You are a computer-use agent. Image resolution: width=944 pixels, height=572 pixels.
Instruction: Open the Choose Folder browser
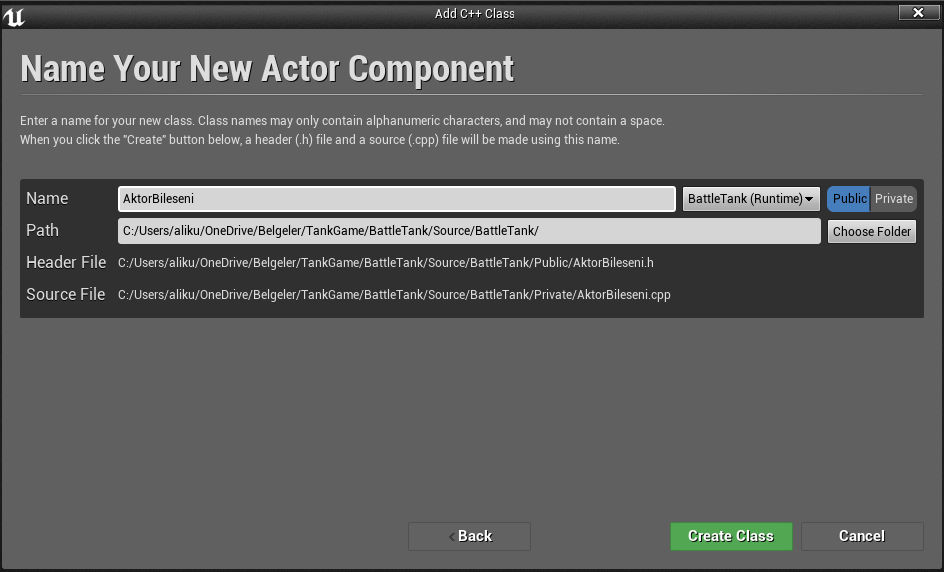pyautogui.click(x=872, y=231)
